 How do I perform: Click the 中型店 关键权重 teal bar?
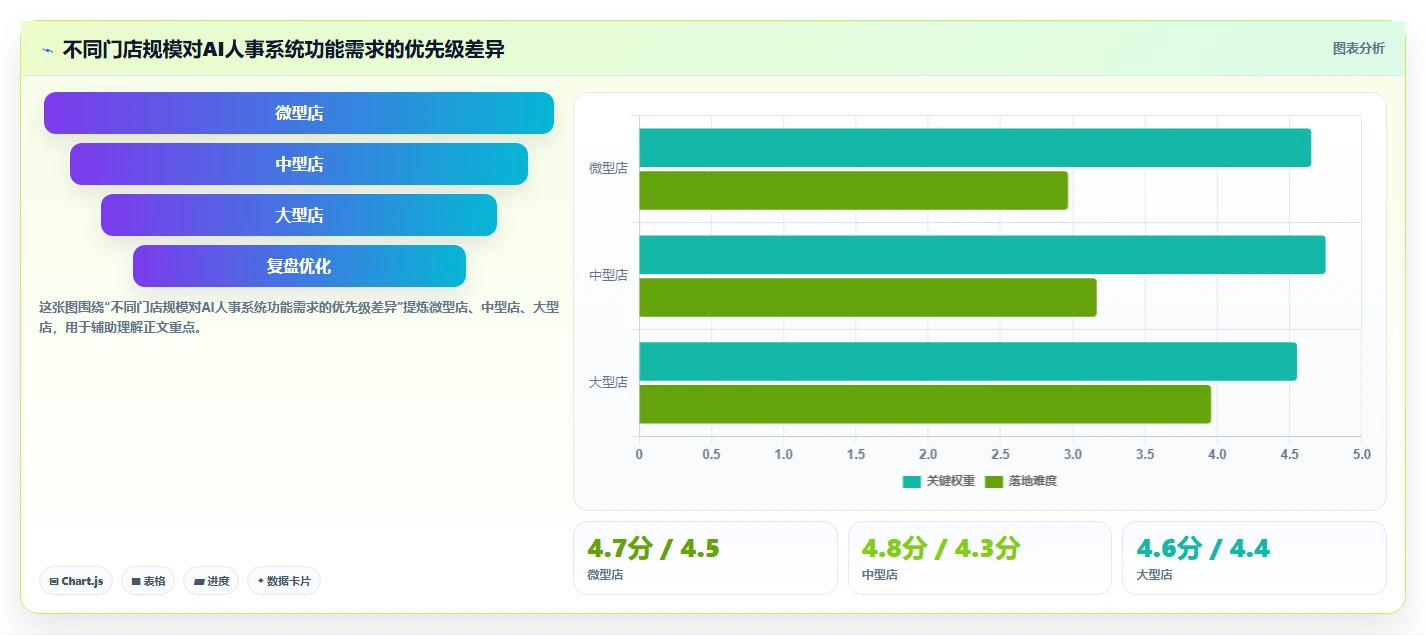click(982, 255)
